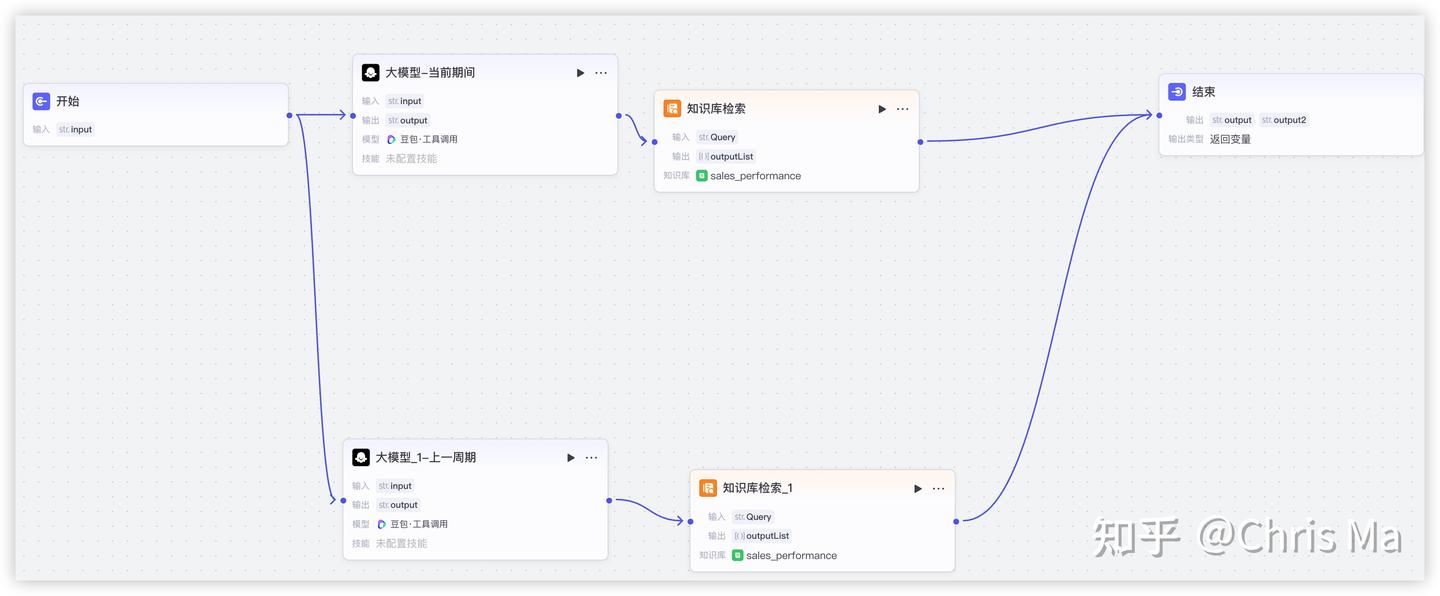Click the green database icon beside sales_performance
1440x596 pixels.
[703, 175]
